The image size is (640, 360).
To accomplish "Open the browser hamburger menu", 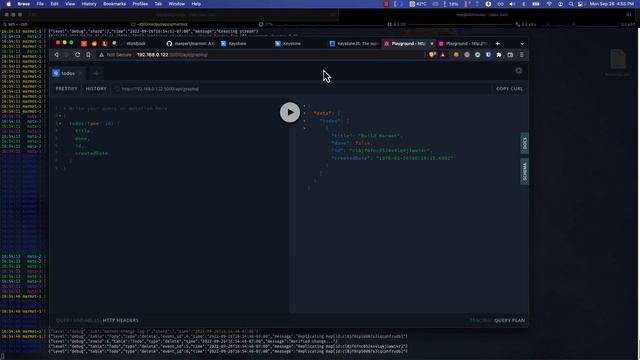I will pos(522,55).
